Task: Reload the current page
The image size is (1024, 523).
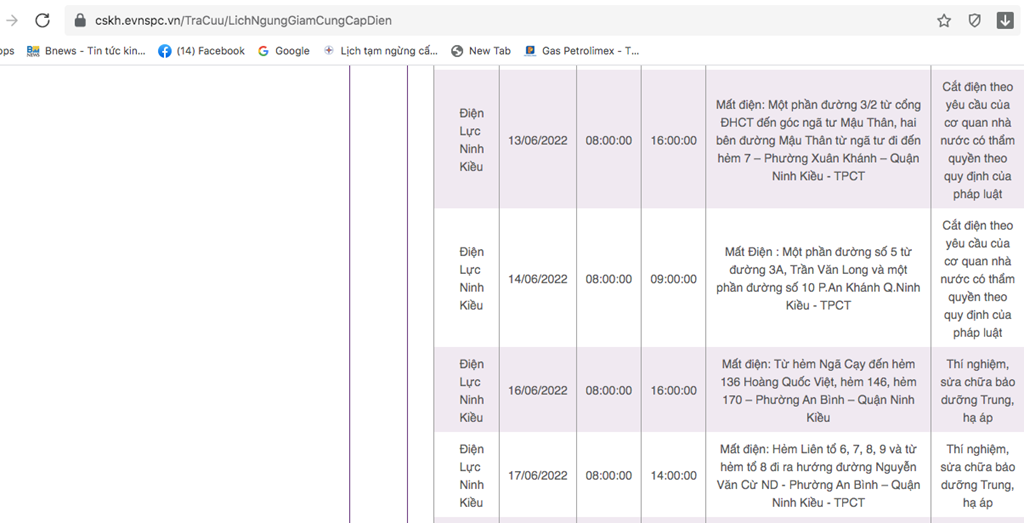Action: 42,20
